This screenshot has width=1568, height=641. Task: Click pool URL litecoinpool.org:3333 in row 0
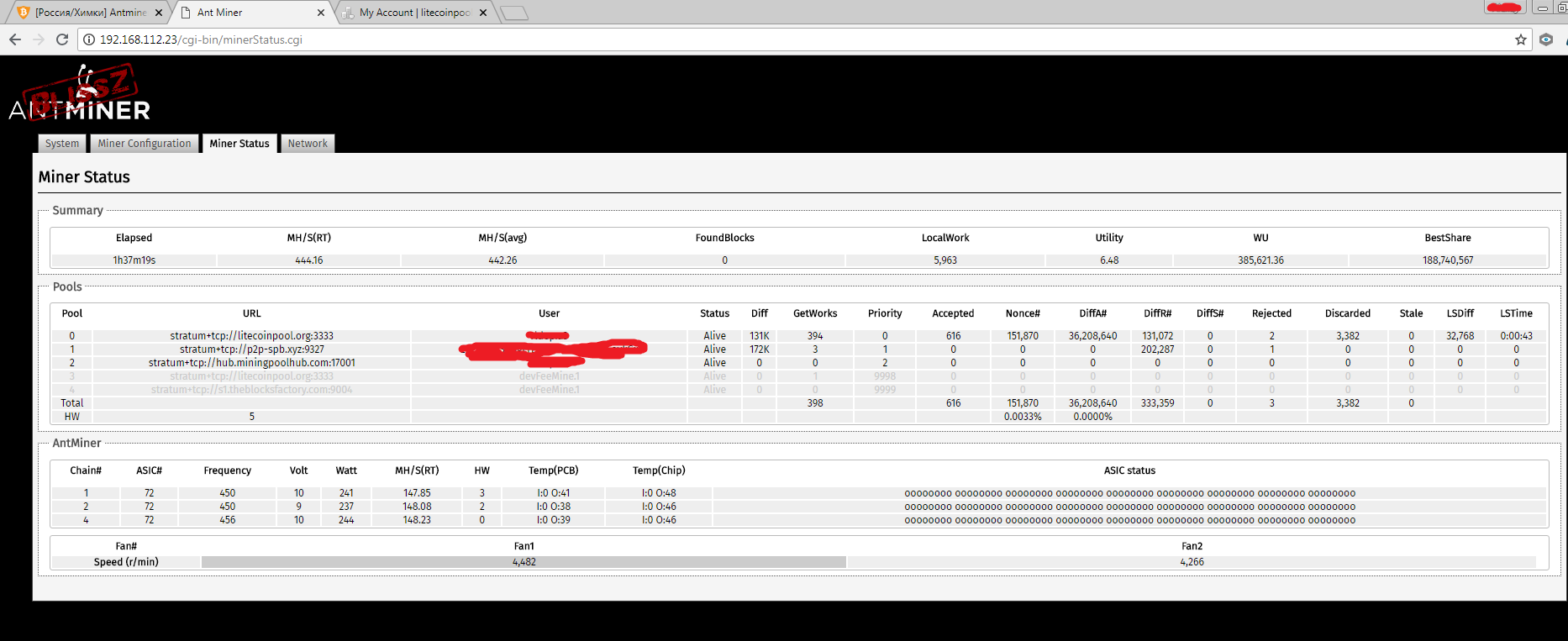(x=251, y=336)
